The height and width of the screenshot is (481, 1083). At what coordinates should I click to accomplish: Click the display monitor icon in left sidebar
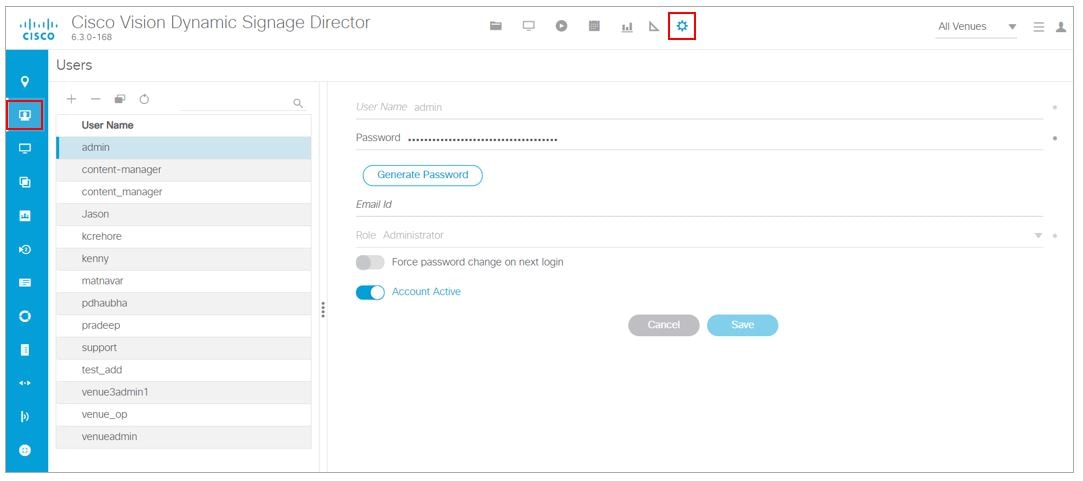coord(26,149)
